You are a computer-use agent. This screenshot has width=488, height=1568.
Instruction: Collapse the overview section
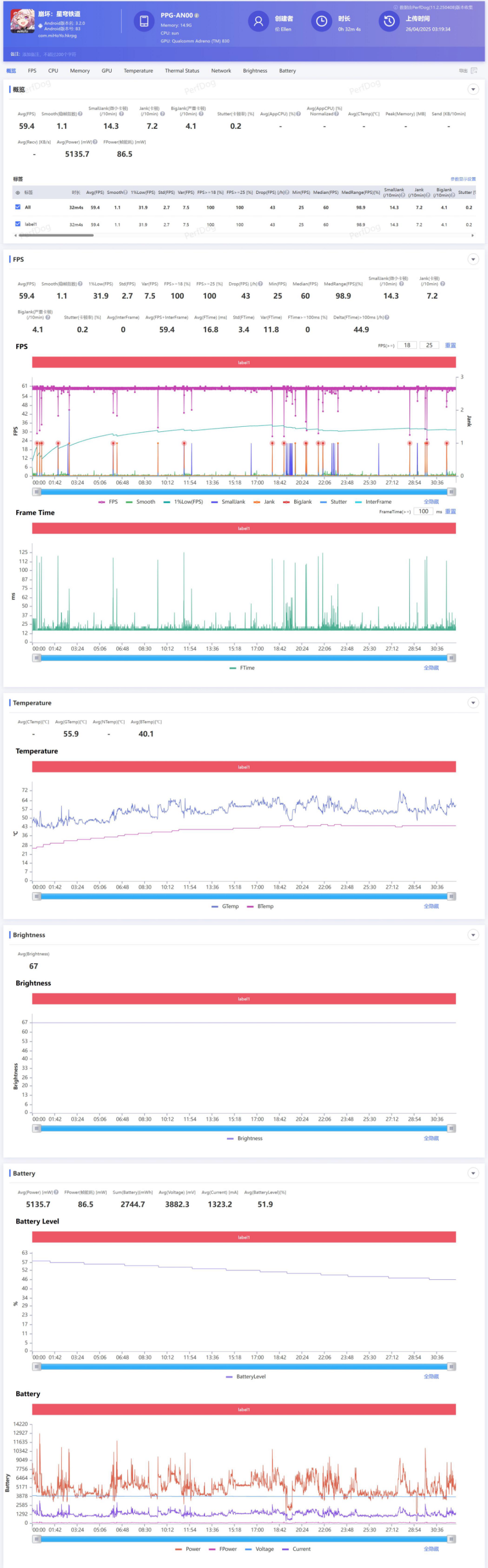(473, 89)
